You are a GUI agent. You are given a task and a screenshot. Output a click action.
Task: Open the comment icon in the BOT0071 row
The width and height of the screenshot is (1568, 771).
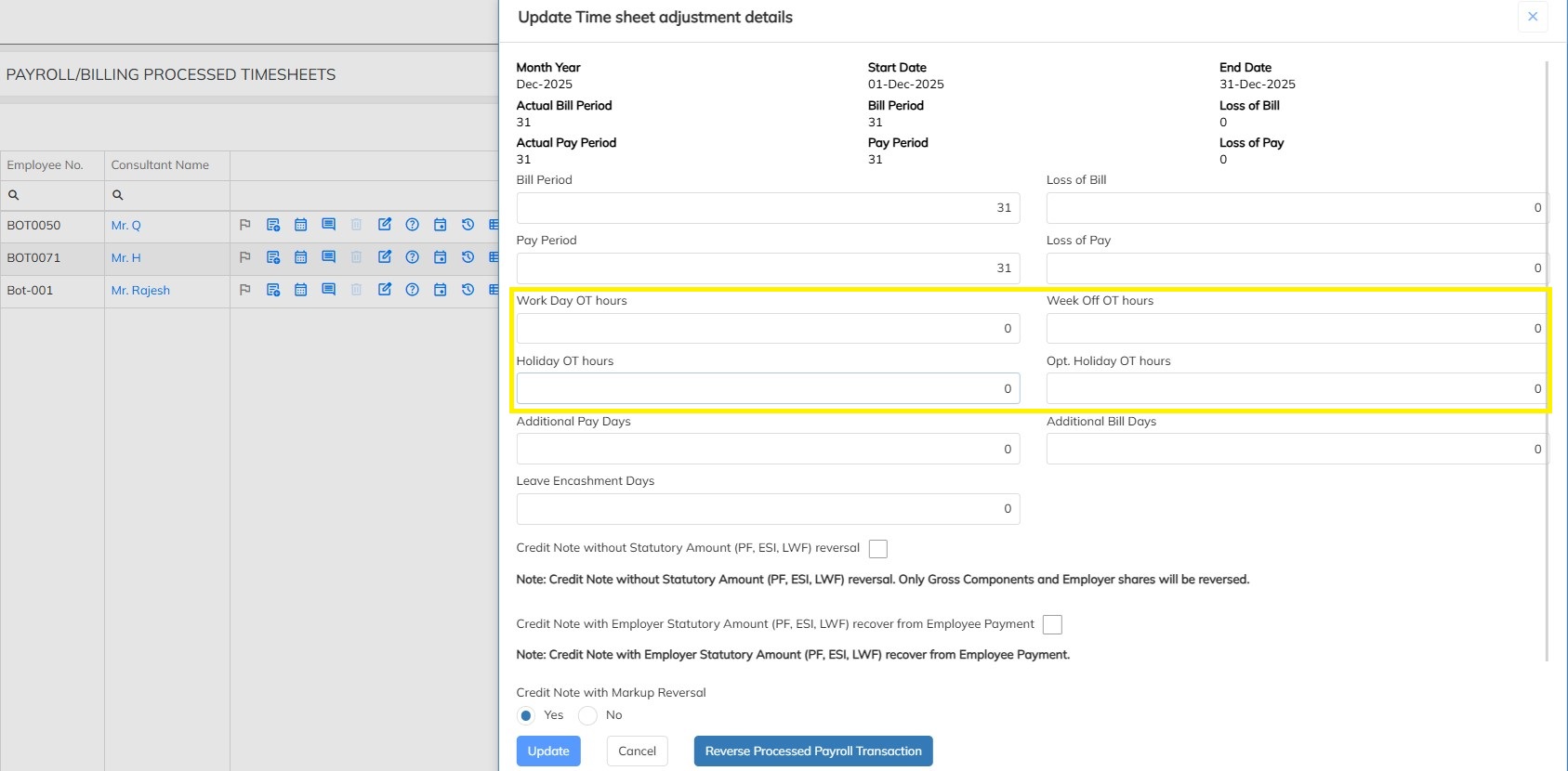(328, 257)
